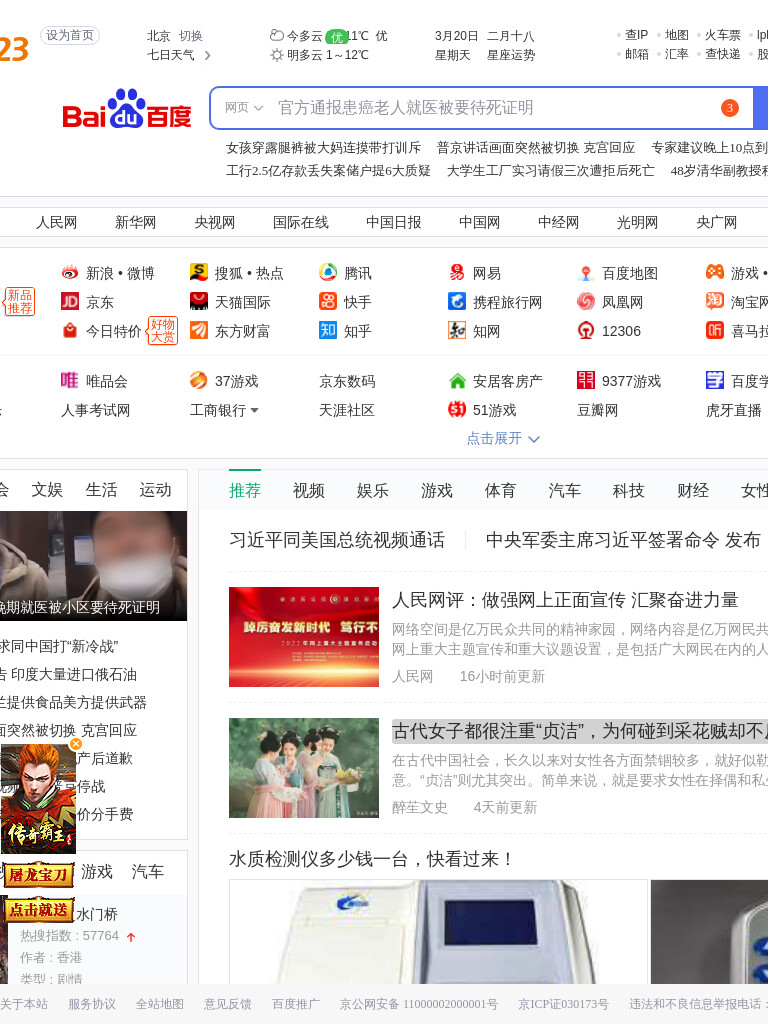The height and width of the screenshot is (1024, 768).
Task: Open the Taobao 淘宝 icon
Action: click(715, 302)
